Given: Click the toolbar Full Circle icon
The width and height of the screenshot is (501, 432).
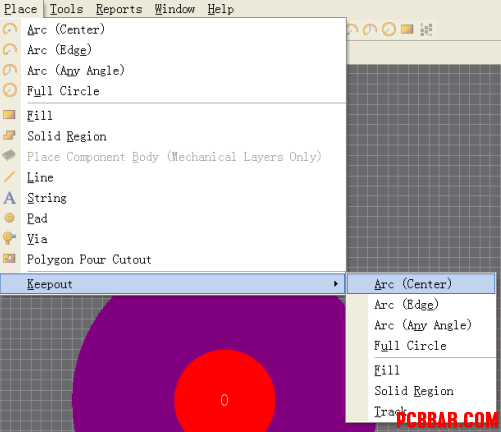Looking at the screenshot, I should tap(389, 29).
